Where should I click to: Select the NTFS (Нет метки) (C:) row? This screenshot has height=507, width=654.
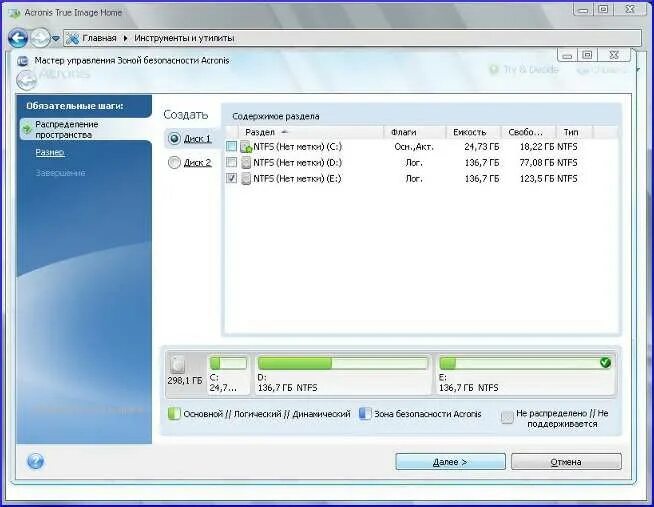[421, 147]
